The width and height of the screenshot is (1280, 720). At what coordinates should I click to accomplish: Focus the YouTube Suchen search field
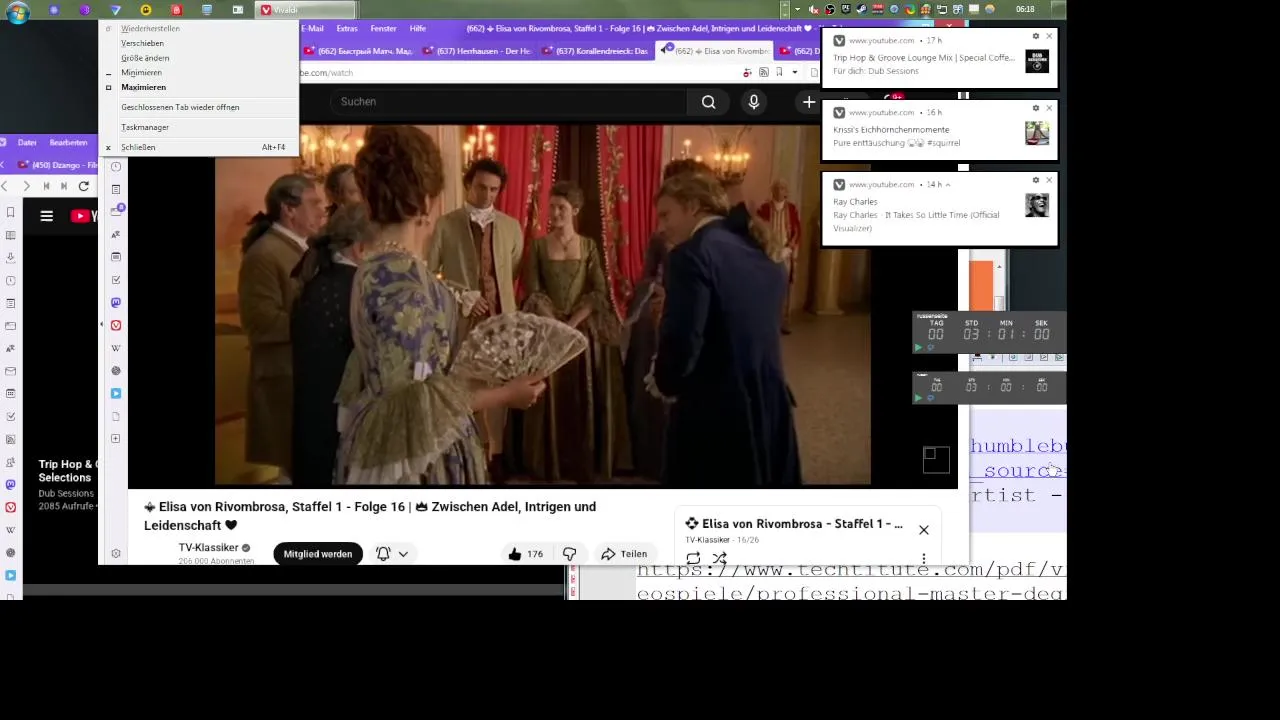(508, 102)
